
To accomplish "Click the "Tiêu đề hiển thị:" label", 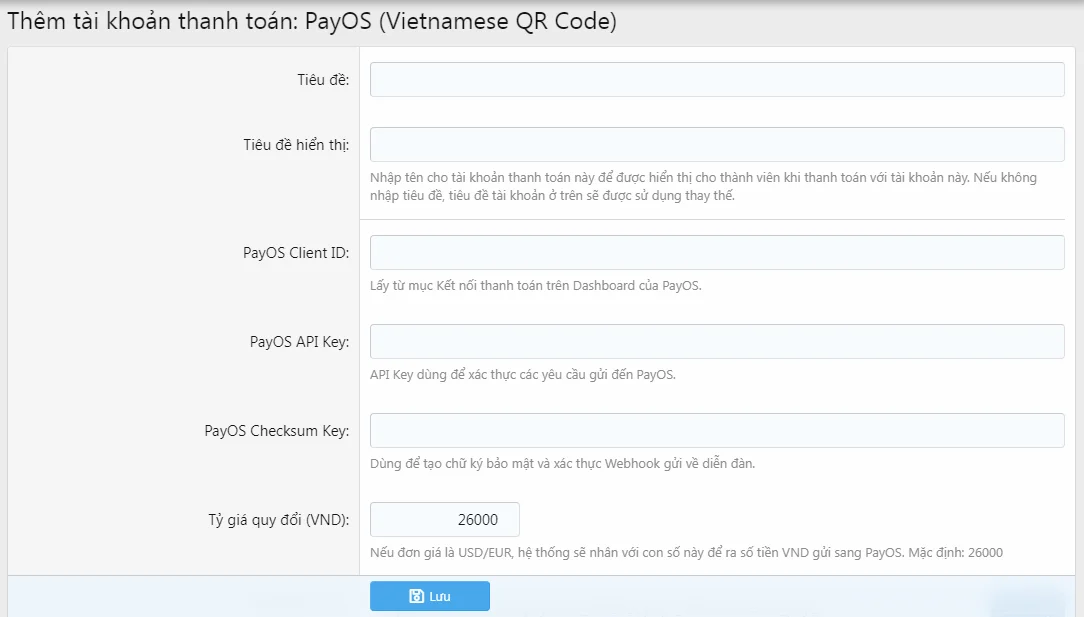I will 296,144.
